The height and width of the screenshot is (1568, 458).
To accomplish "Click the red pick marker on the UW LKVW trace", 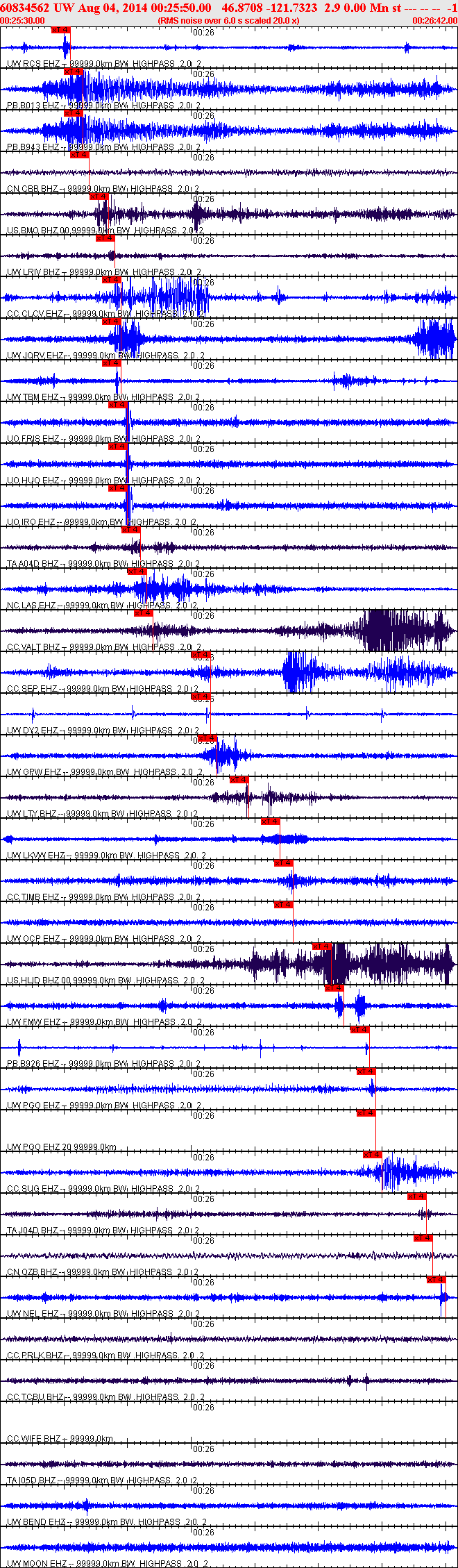I will click(x=271, y=821).
